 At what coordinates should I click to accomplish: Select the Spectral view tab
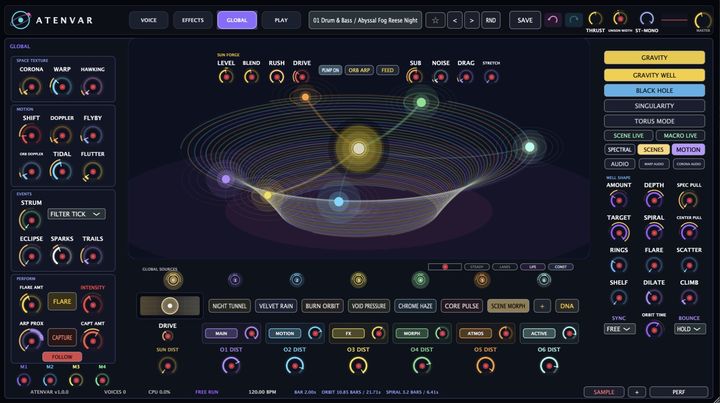point(619,150)
